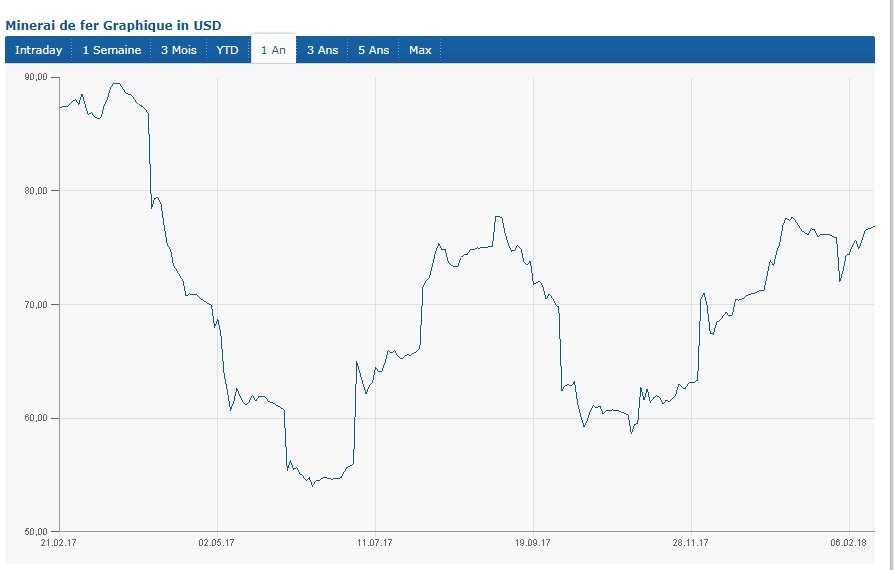
Task: Switch to the 3 Ans range
Action: coord(322,50)
